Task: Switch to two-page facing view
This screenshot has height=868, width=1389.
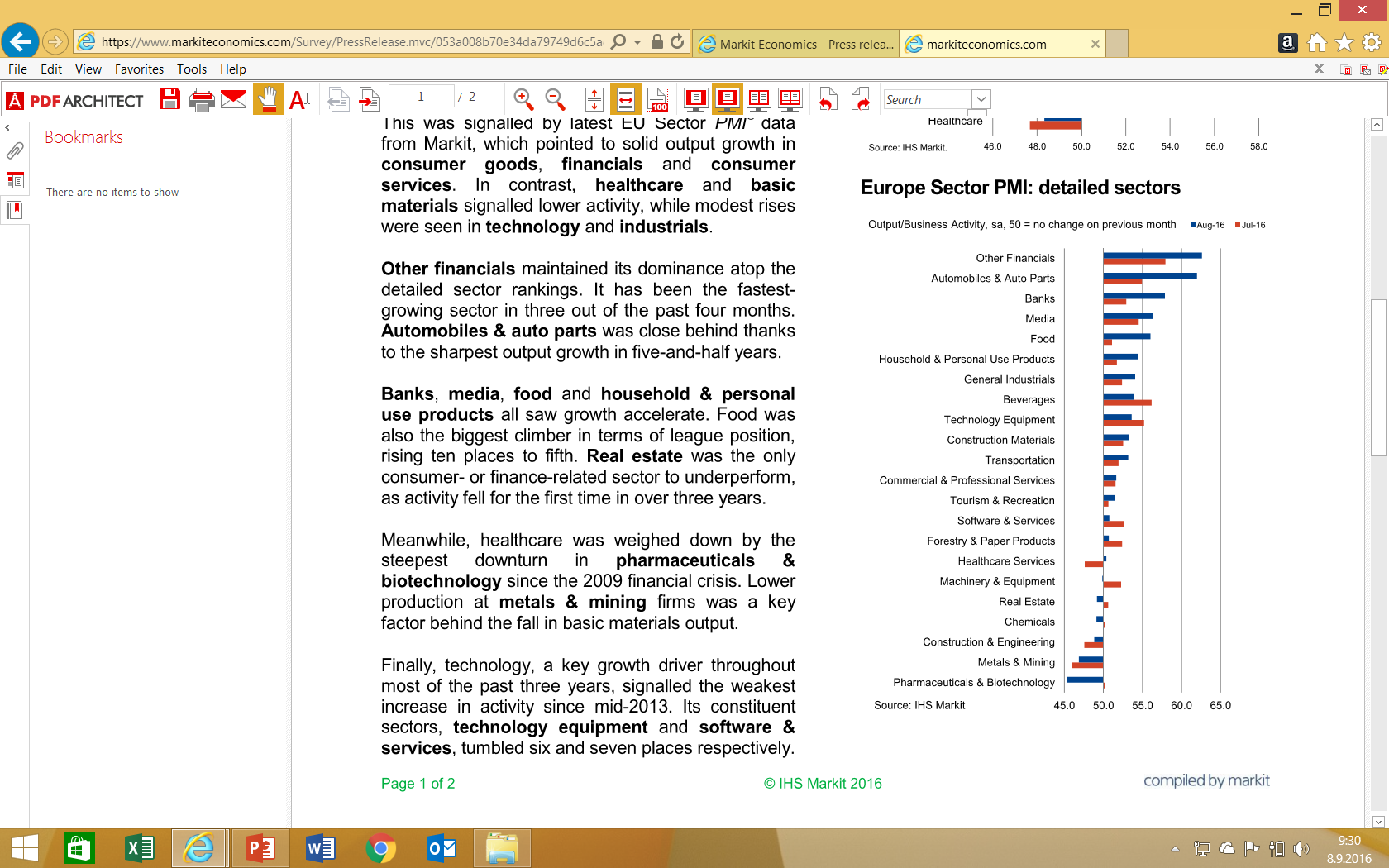Action: tap(758, 99)
